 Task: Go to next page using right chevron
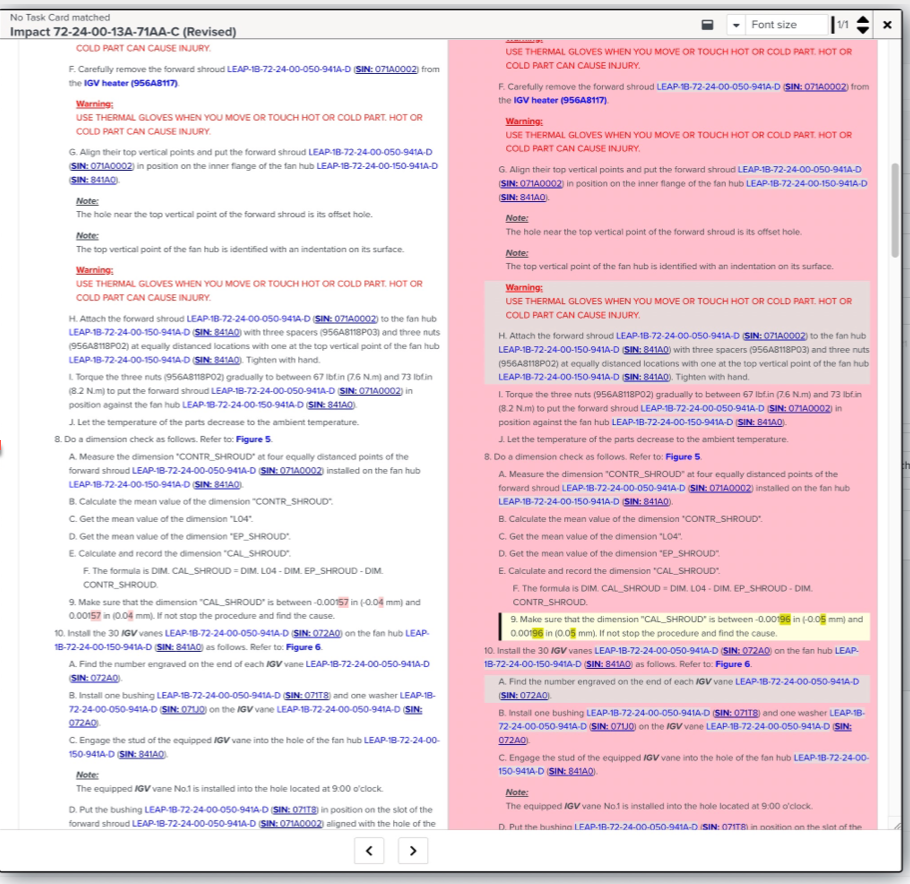pyautogui.click(x=413, y=851)
